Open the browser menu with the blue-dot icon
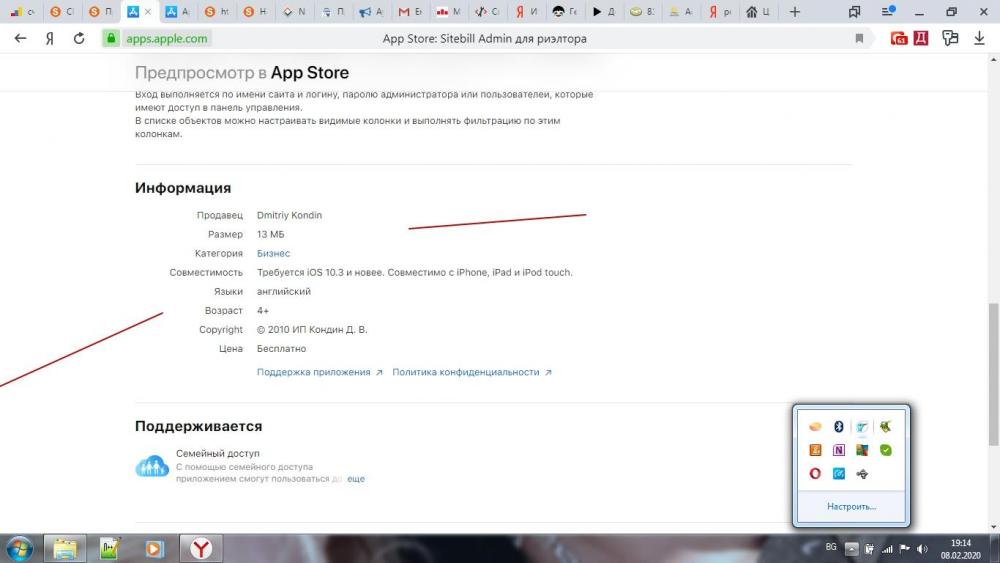The image size is (1000, 563). [888, 11]
